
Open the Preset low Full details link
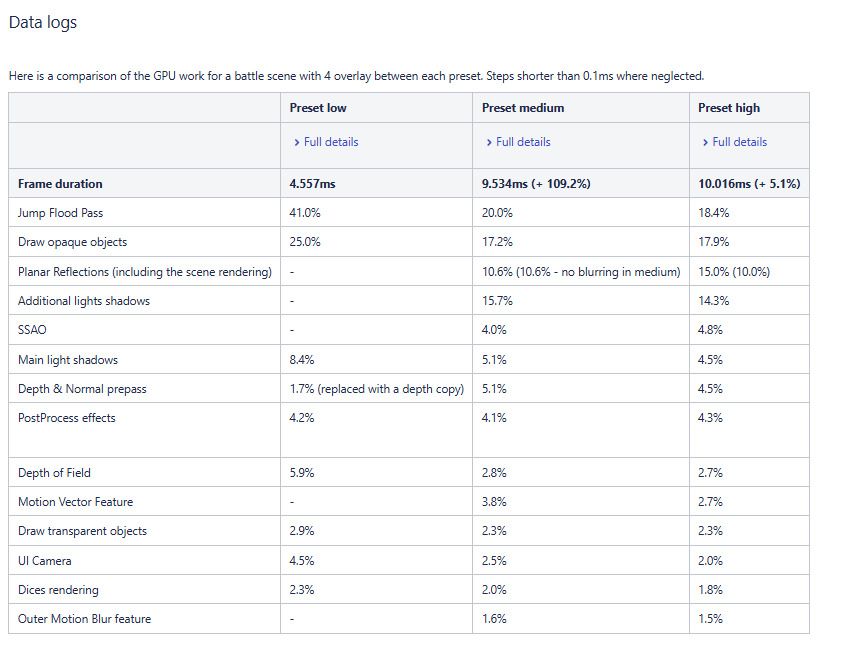pyautogui.click(x=325, y=142)
